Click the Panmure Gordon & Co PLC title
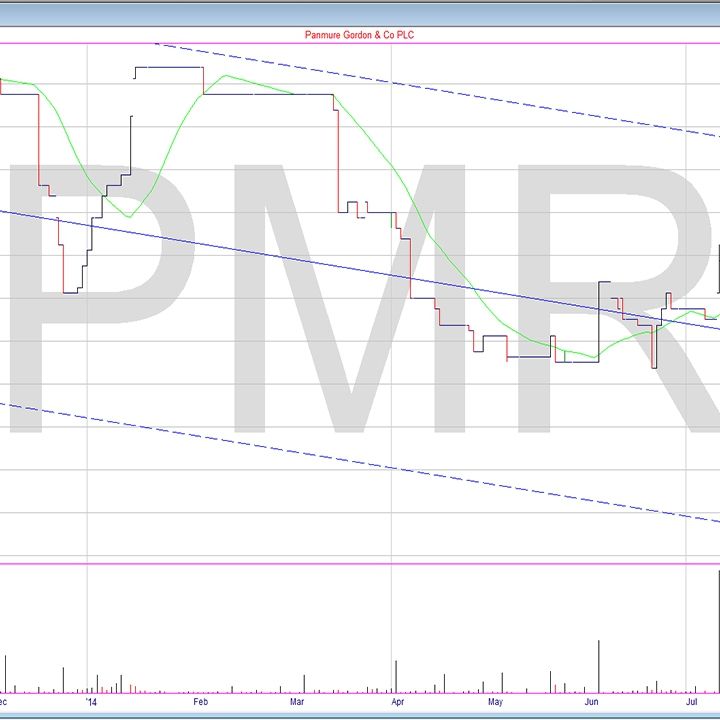Screen dimensions: 720x720 coord(359,35)
